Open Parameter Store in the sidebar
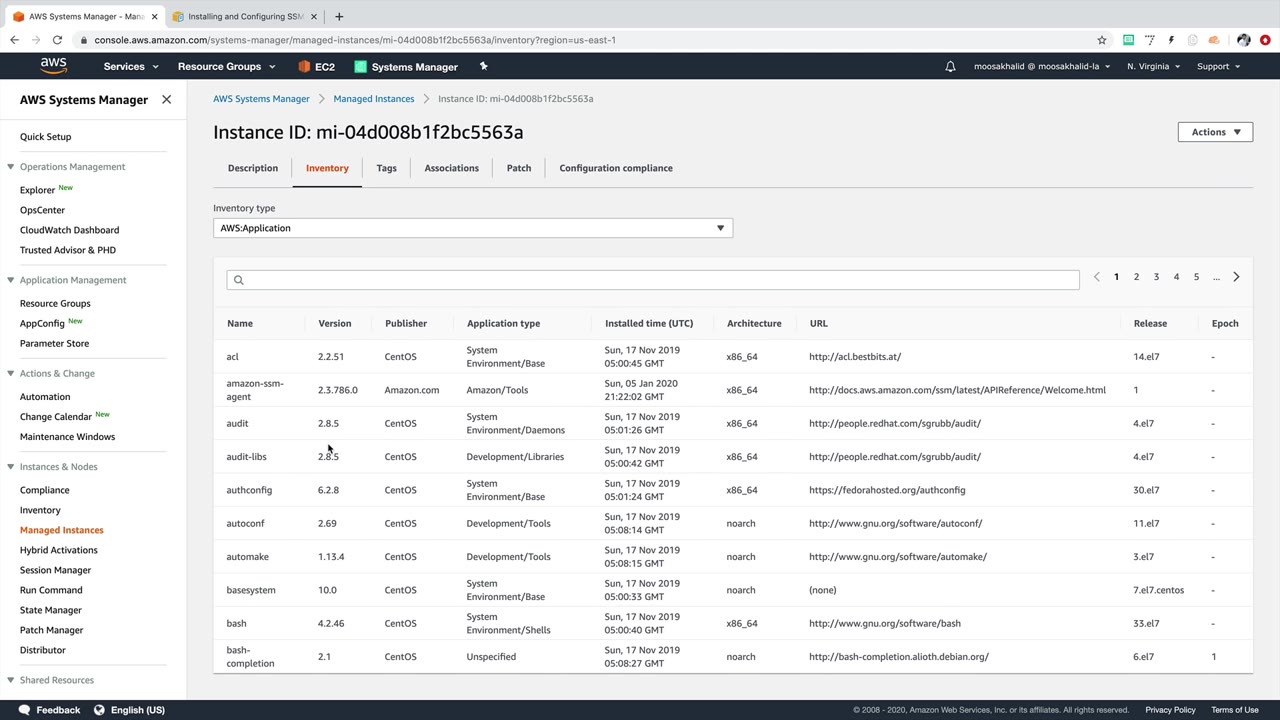Image resolution: width=1280 pixels, height=720 pixels. [54, 344]
